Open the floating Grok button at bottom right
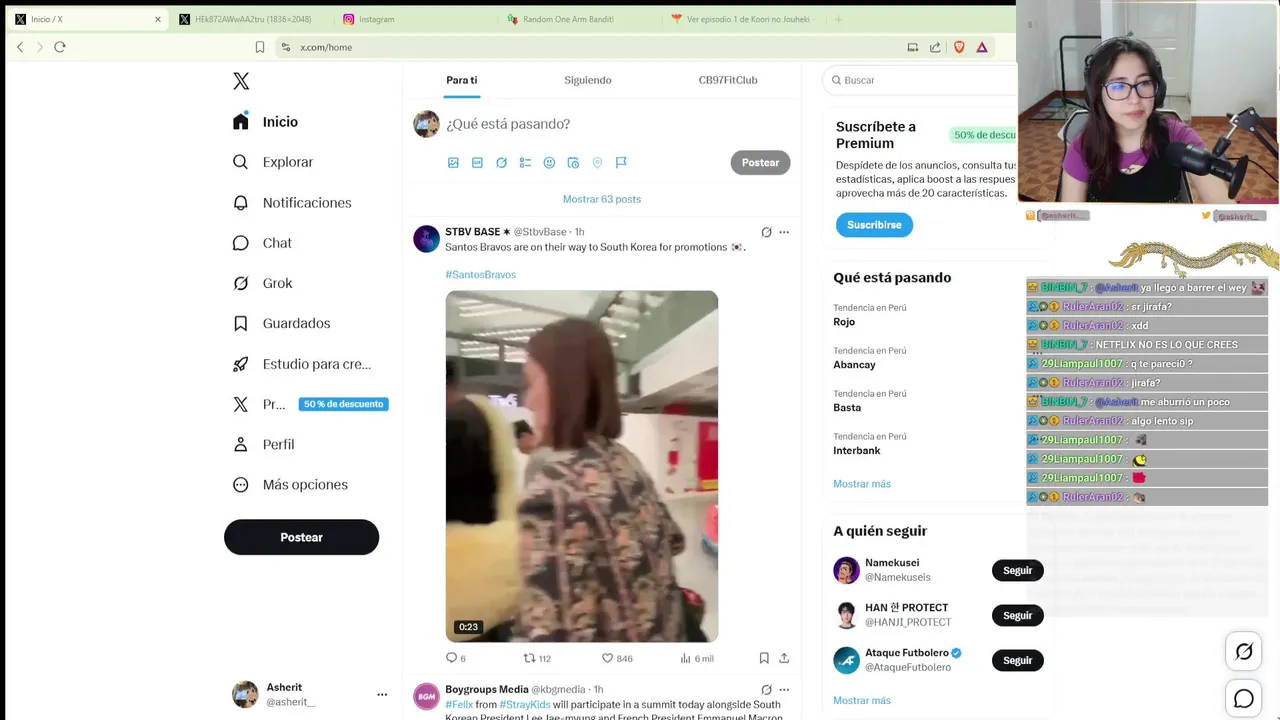 tap(1244, 652)
